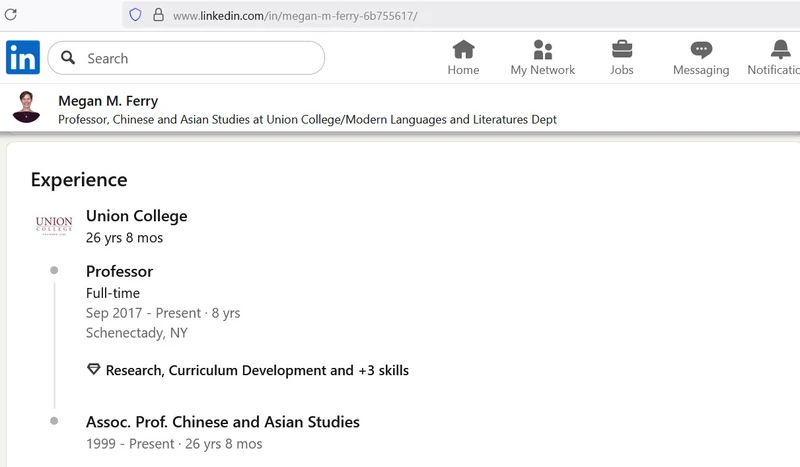The image size is (800, 467).
Task: Click the text 'Sep 2017 - Present · 8 yrs'
Action: pyautogui.click(x=163, y=313)
